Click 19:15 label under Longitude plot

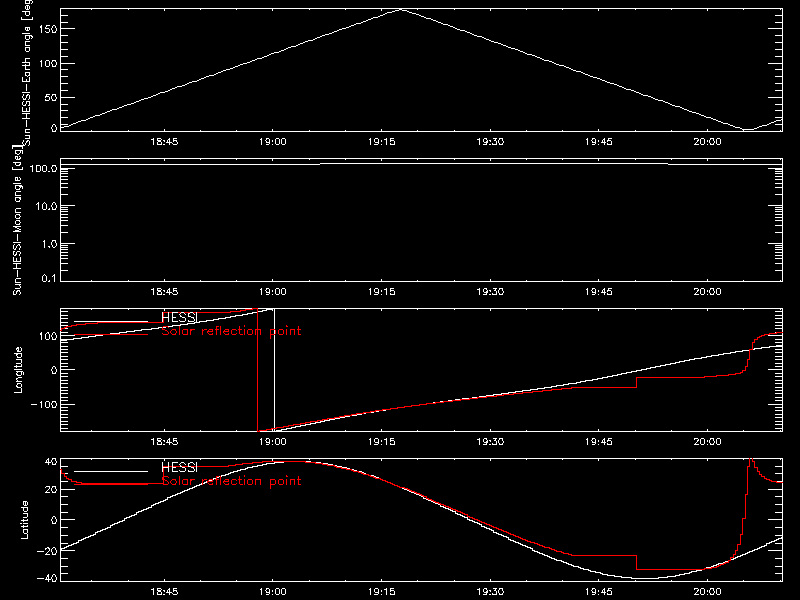point(382,441)
